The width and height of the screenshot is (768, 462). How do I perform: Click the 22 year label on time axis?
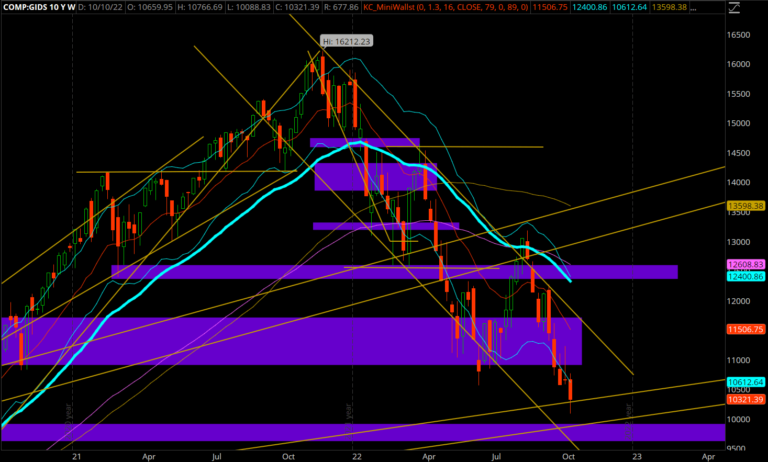pyautogui.click(x=357, y=456)
